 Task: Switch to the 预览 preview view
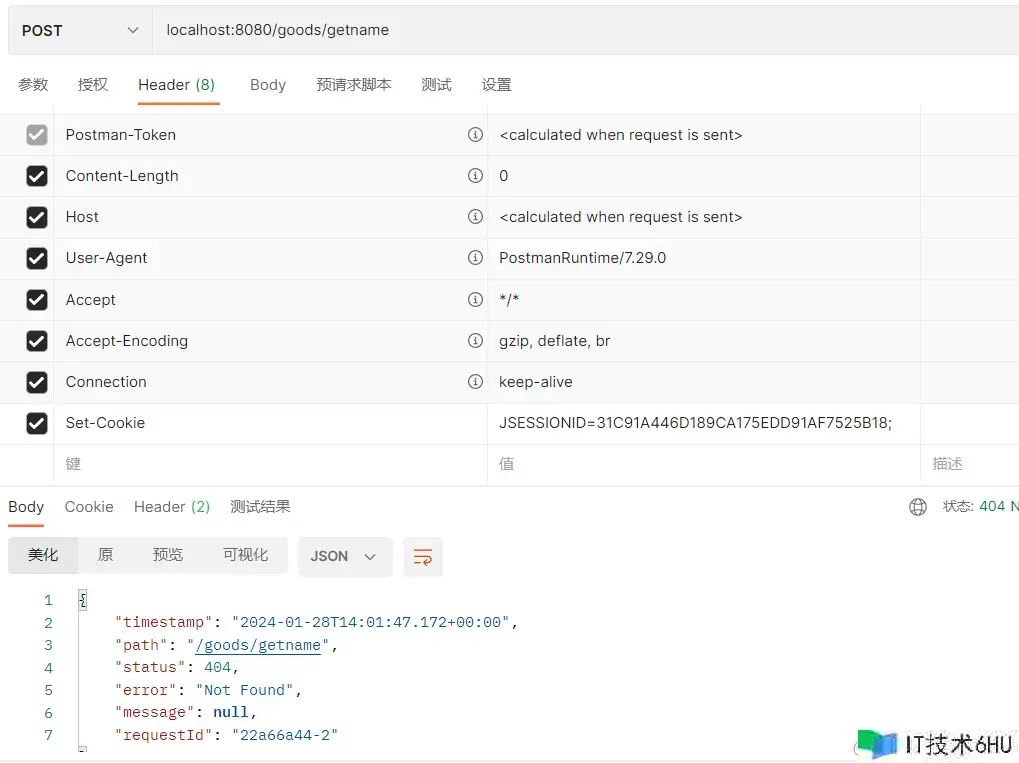[x=168, y=556]
